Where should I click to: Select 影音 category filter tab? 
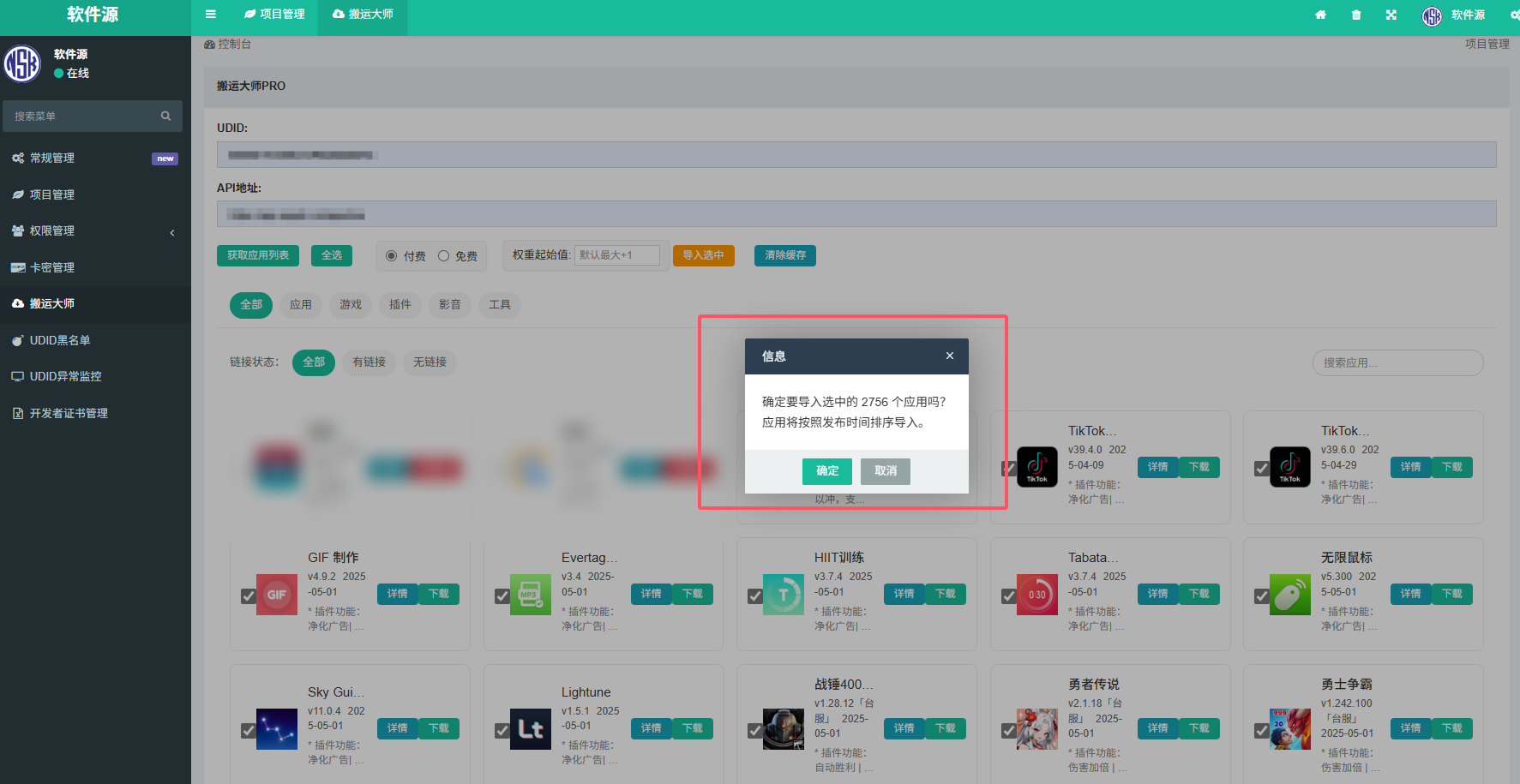[450, 305]
